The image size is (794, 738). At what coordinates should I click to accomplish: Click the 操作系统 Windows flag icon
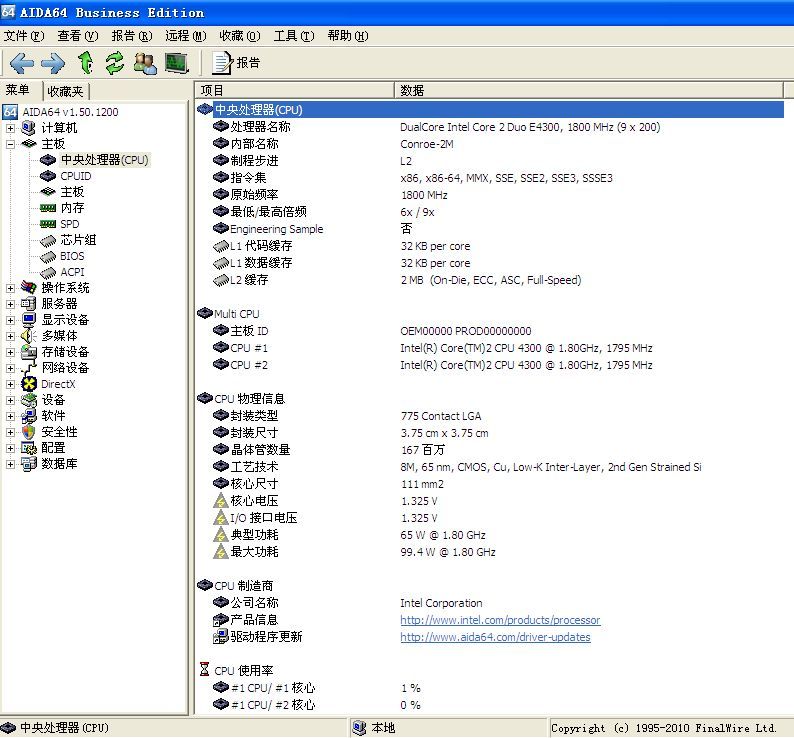coord(29,288)
